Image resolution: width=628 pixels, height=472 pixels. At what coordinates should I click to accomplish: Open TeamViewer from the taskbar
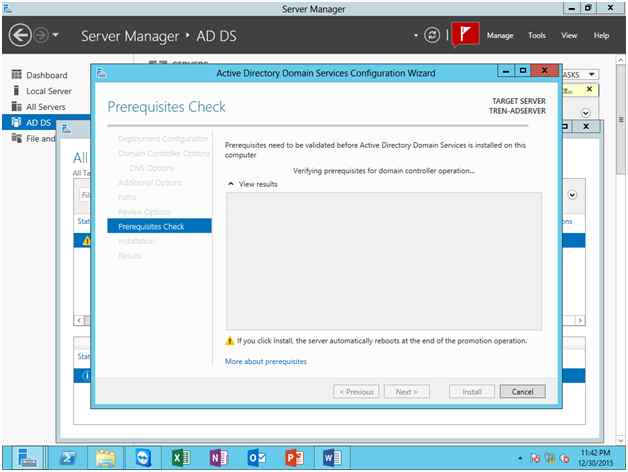tap(143, 458)
